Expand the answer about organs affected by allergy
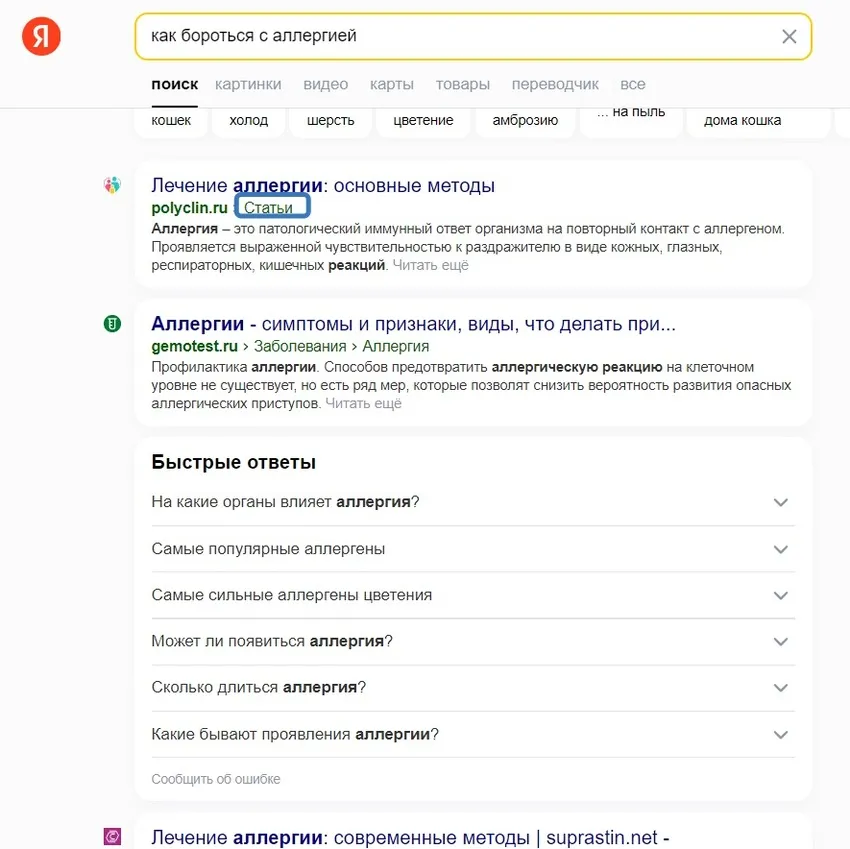The height and width of the screenshot is (849, 850). tap(780, 502)
